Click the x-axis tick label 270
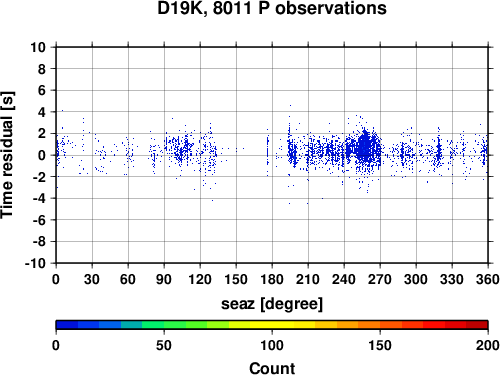Viewport: 500px width, 375px height. (380, 279)
